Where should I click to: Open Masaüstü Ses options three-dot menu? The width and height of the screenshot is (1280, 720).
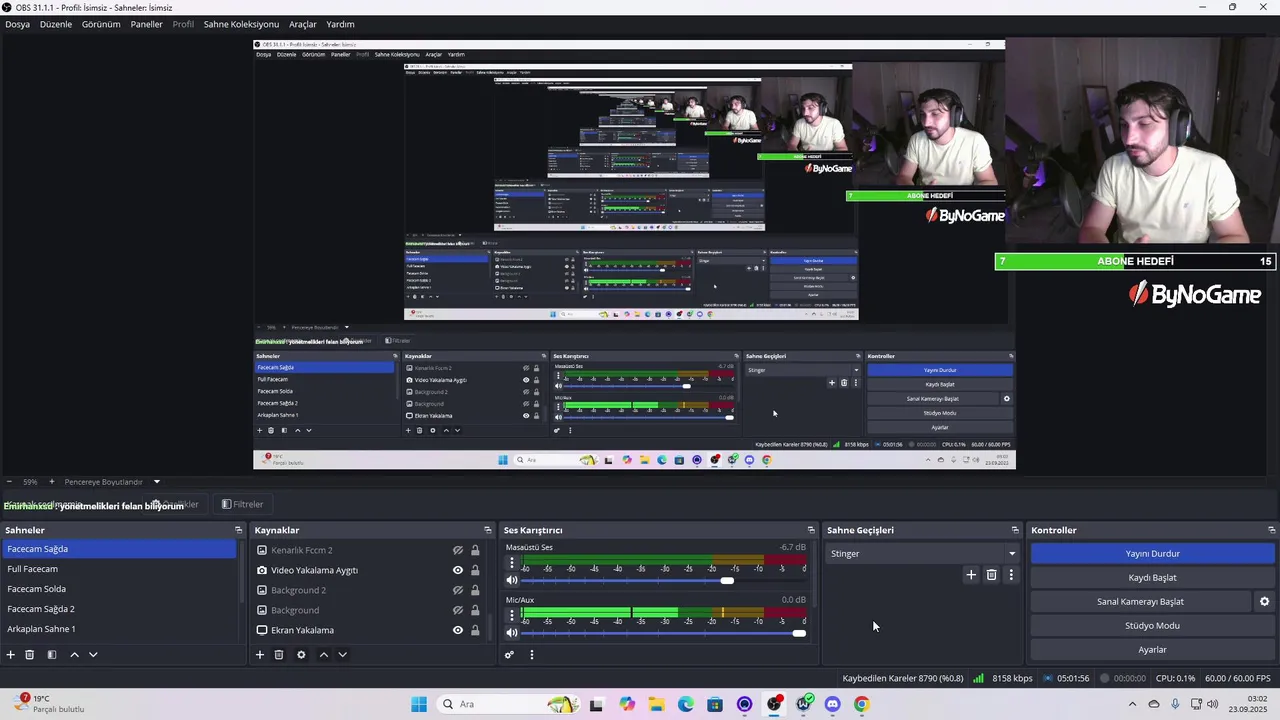pos(512,563)
